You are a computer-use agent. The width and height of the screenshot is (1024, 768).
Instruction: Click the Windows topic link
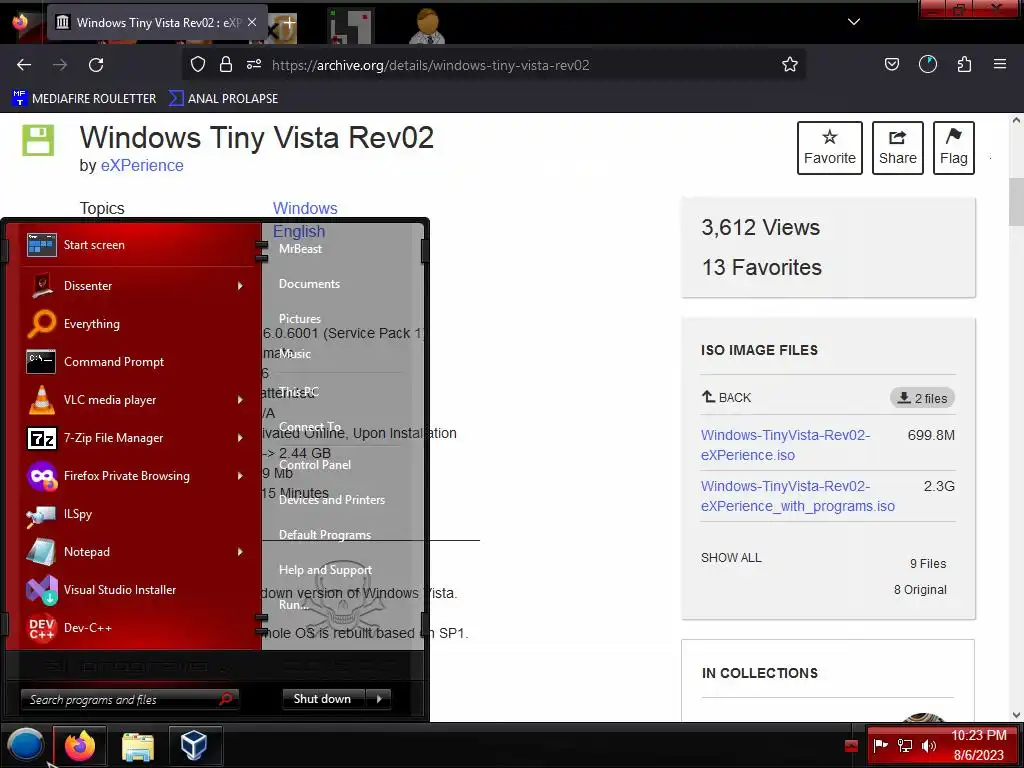click(305, 208)
